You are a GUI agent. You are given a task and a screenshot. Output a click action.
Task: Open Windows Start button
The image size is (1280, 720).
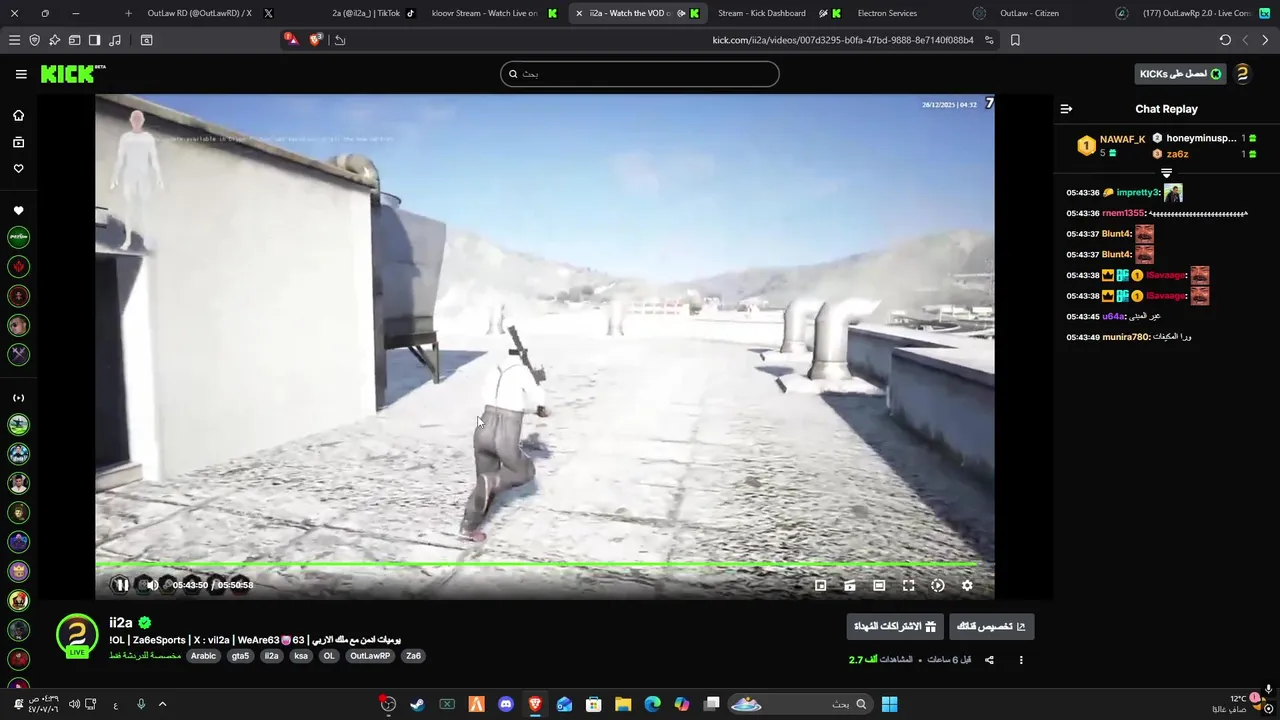tap(889, 704)
